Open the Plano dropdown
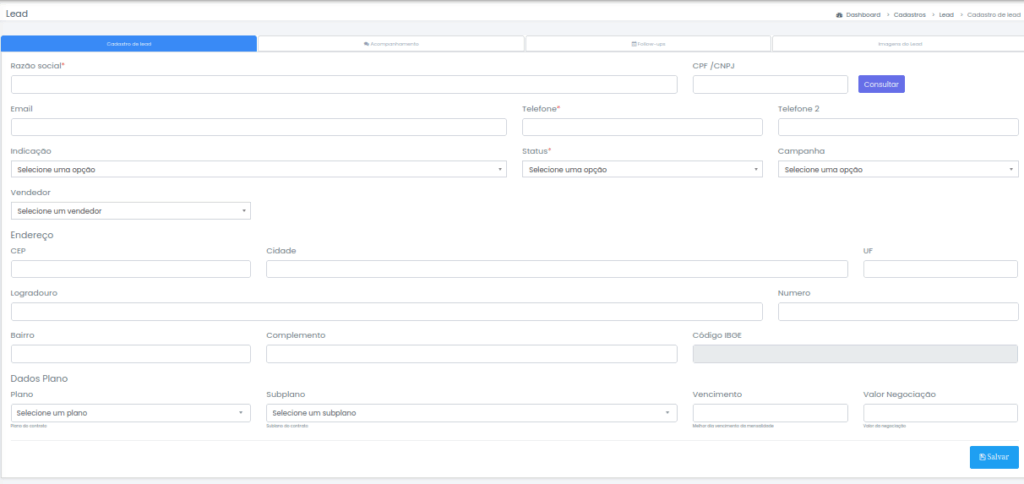 [130, 413]
